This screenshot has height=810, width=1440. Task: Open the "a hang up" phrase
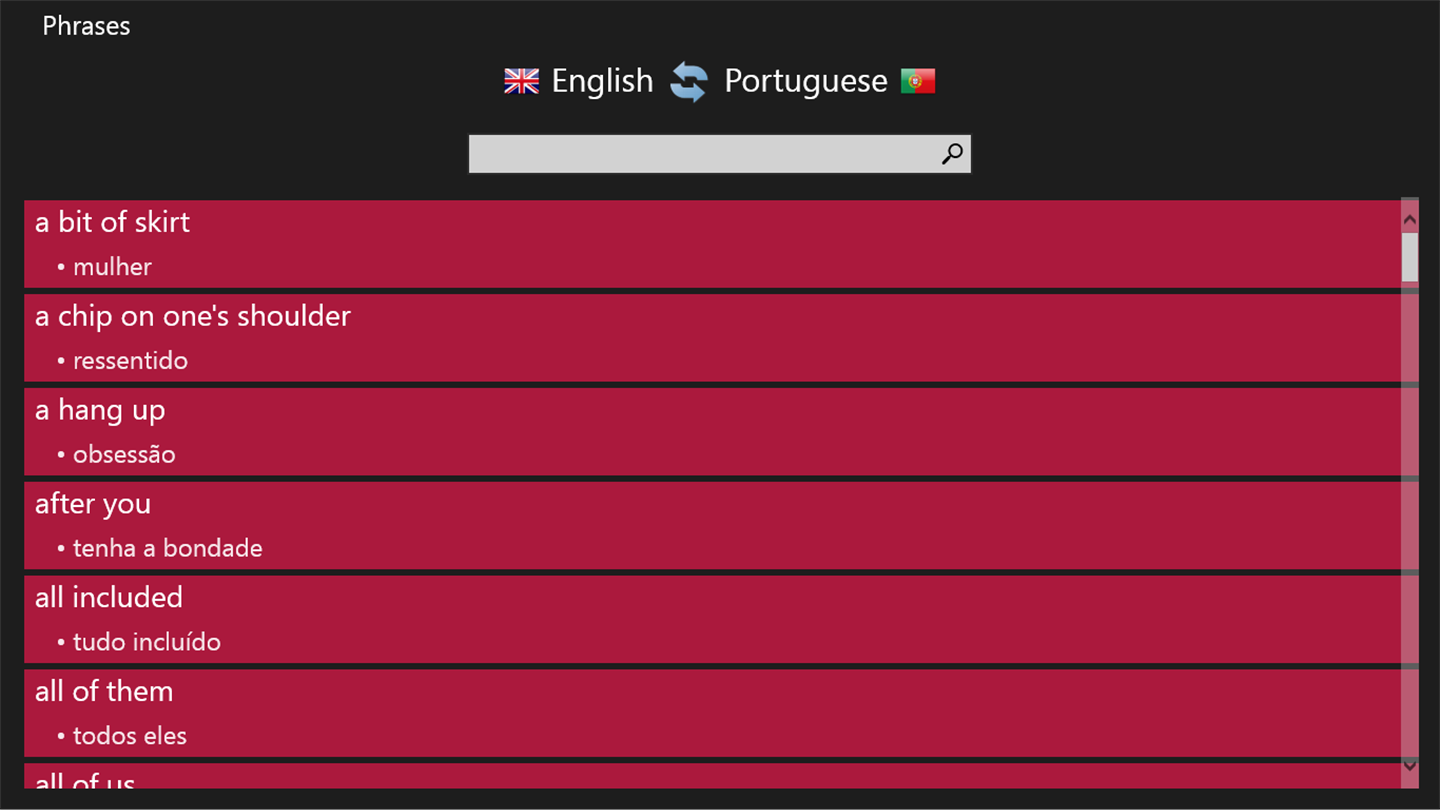pos(100,410)
